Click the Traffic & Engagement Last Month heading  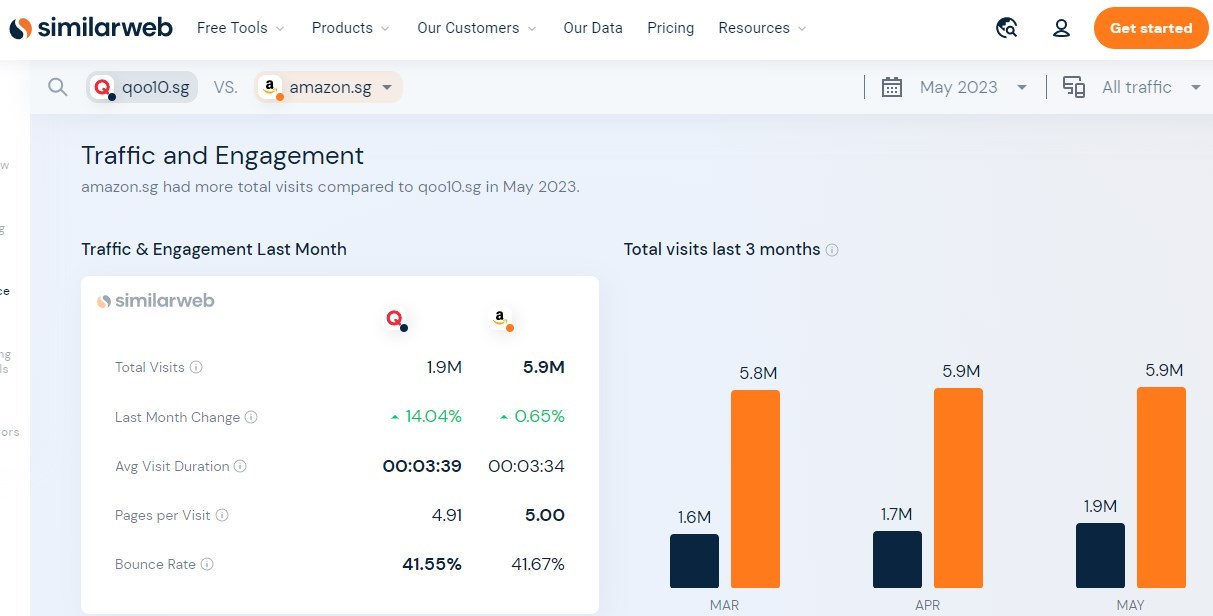pyautogui.click(x=214, y=249)
